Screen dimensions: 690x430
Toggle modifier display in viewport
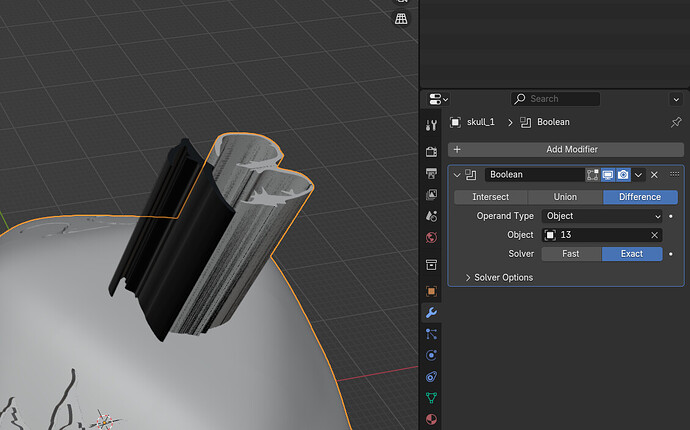pos(608,175)
